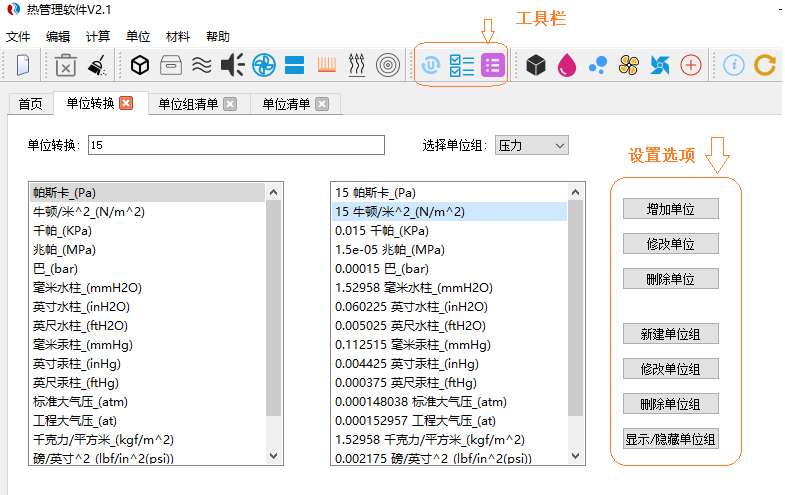Click the new document icon
The width and height of the screenshot is (785, 495).
pos(23,65)
